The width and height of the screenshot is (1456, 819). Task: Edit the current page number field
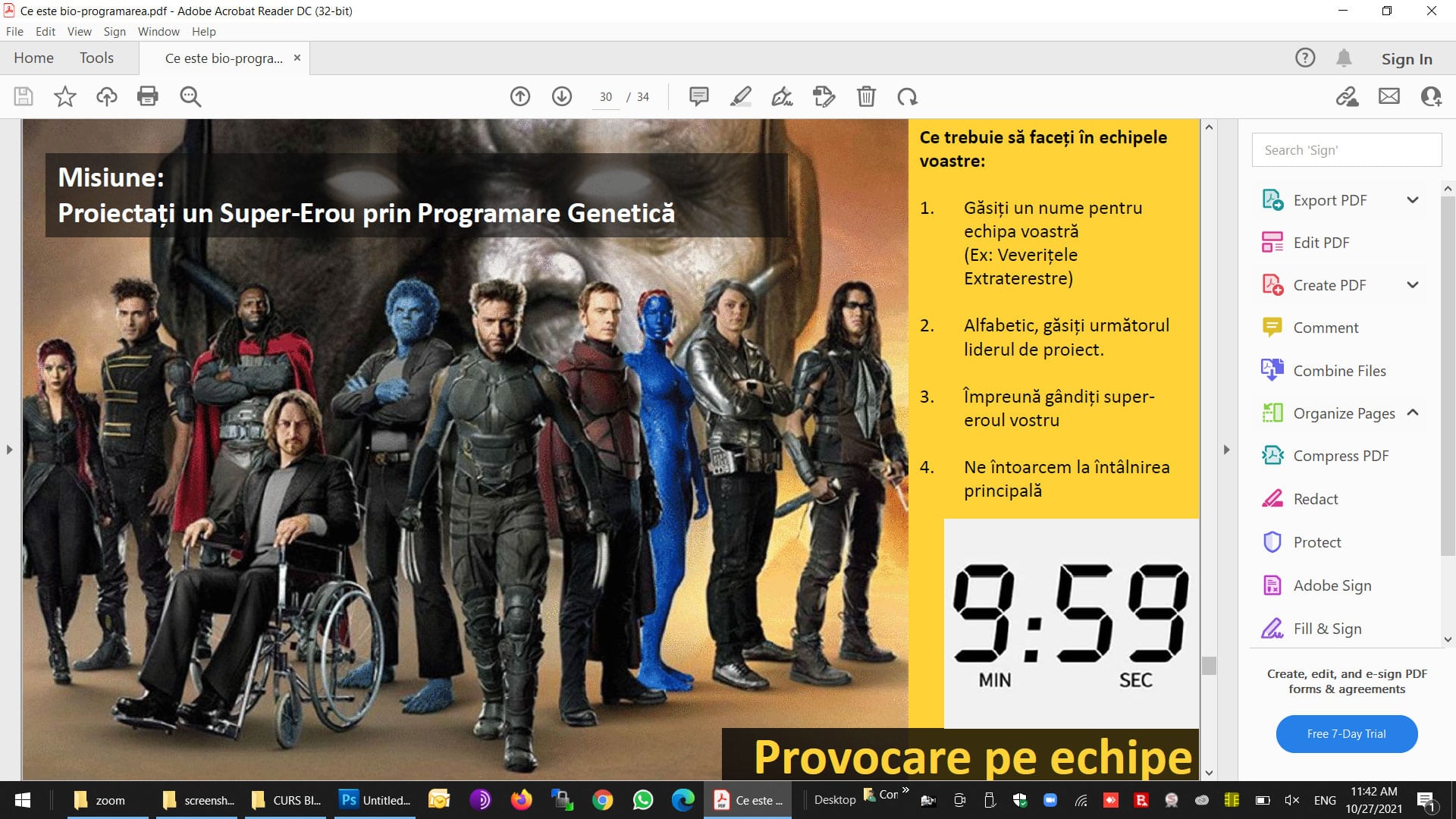pos(606,97)
